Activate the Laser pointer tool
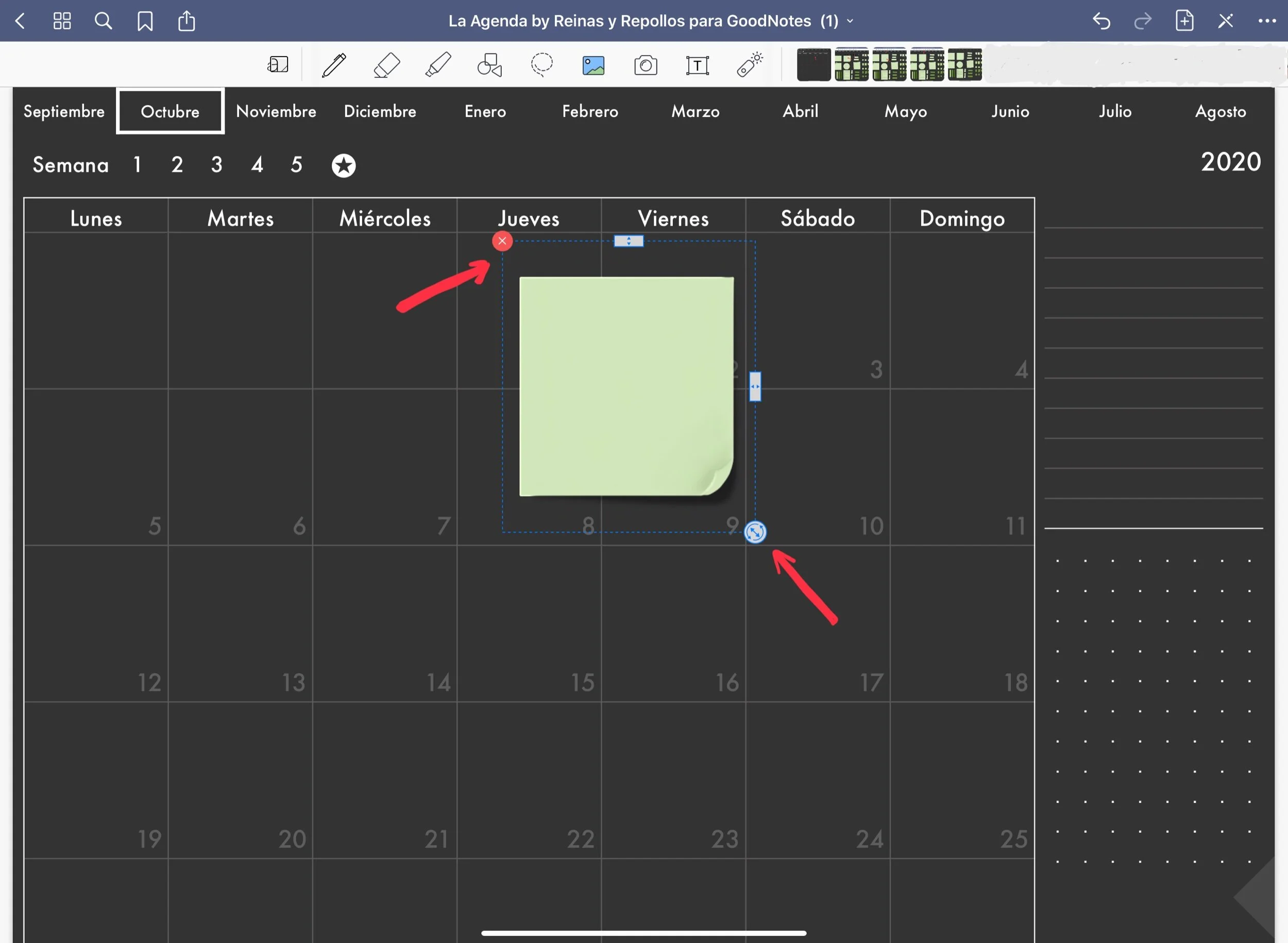1288x943 pixels. [749, 65]
